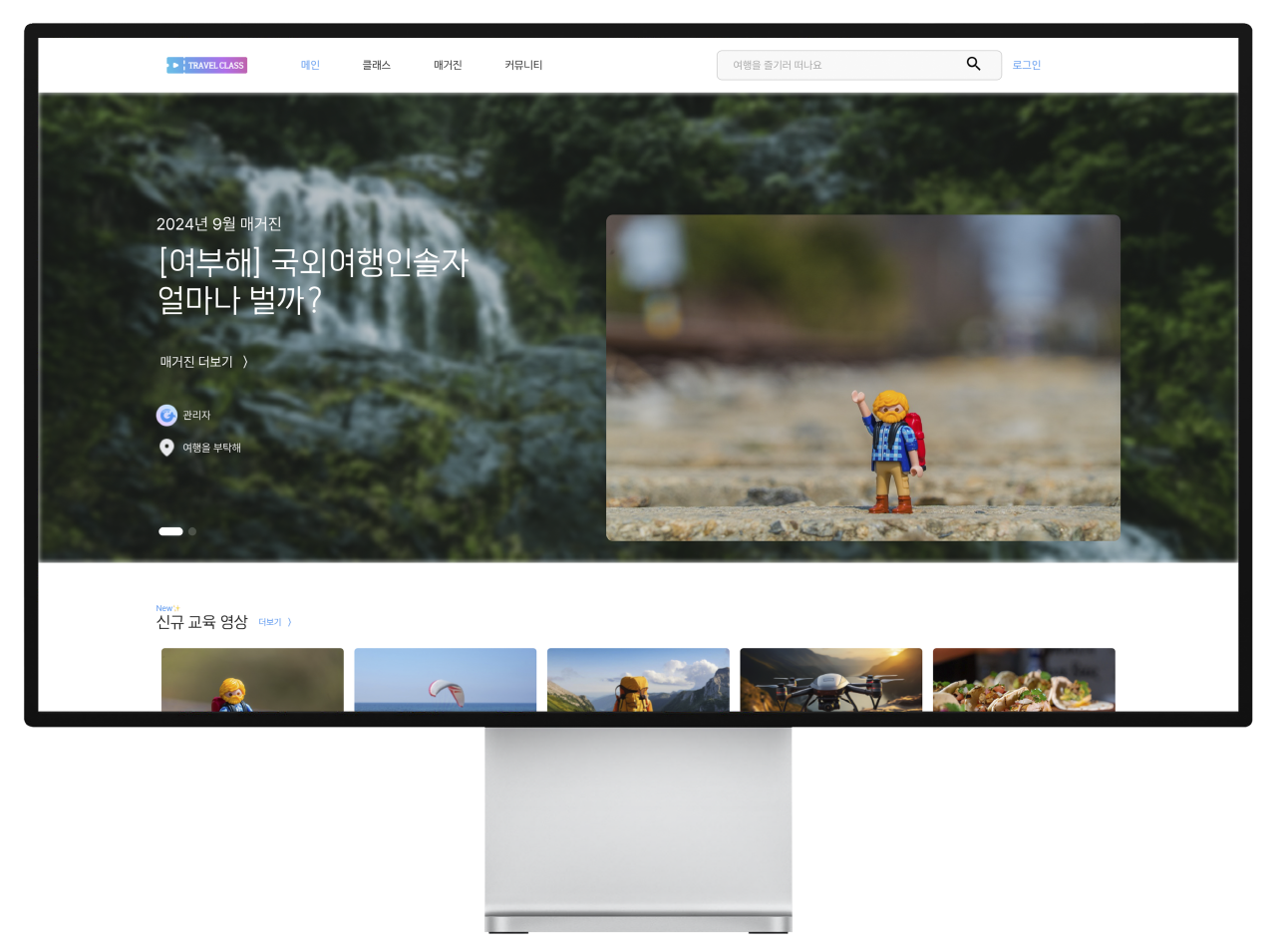1276x952 pixels.
Task: Open the drone video thumbnail
Action: [x=830, y=680]
